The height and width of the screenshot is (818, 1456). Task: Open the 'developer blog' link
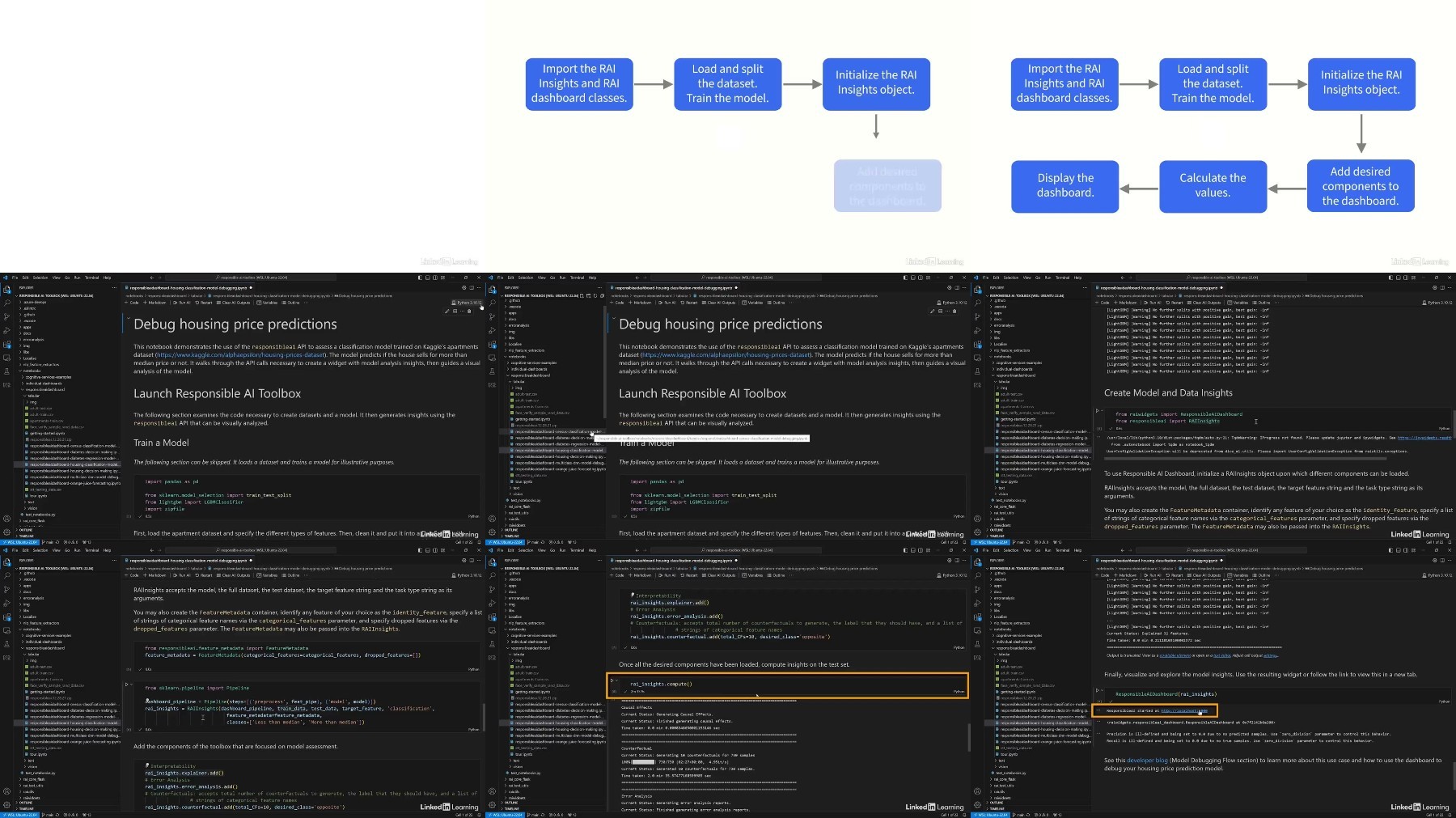1147,761
